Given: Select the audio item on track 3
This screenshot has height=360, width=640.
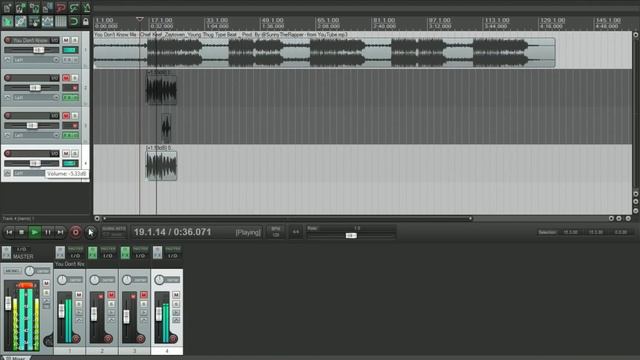Looking at the screenshot, I should pos(166,128).
